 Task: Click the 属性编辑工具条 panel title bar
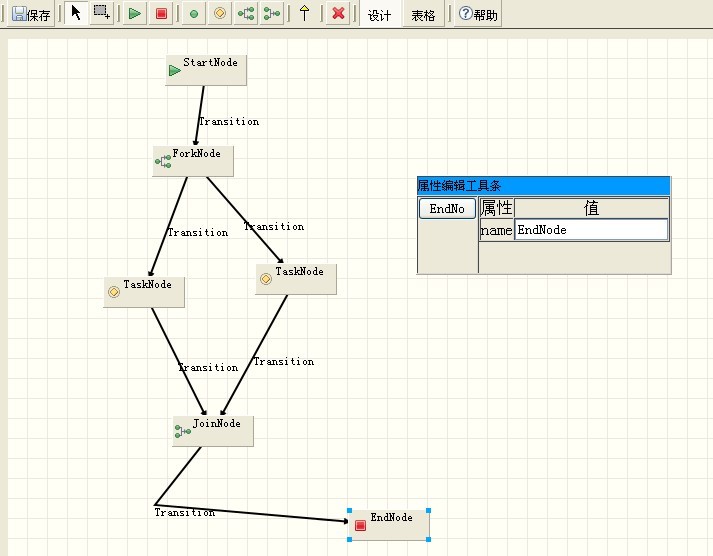[543, 186]
